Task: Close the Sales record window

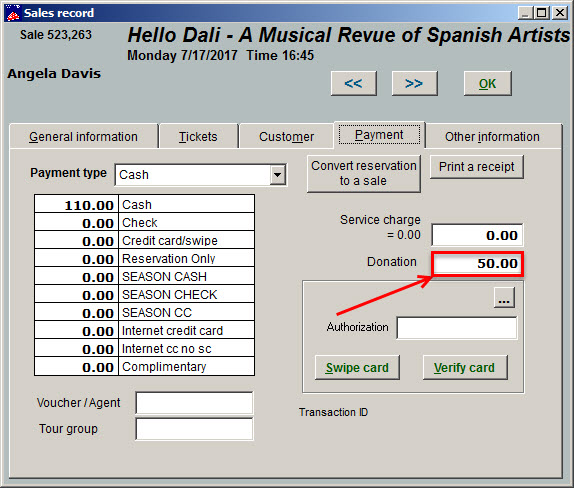Action: point(560,13)
